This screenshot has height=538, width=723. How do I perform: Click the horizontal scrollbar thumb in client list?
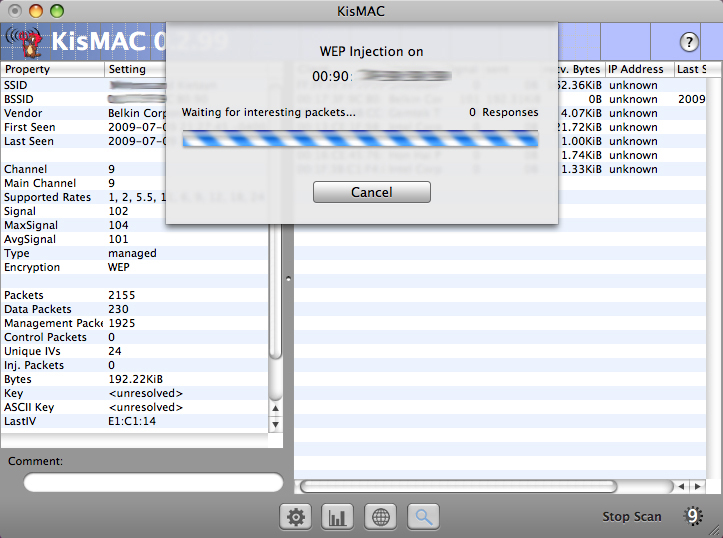[x=459, y=486]
